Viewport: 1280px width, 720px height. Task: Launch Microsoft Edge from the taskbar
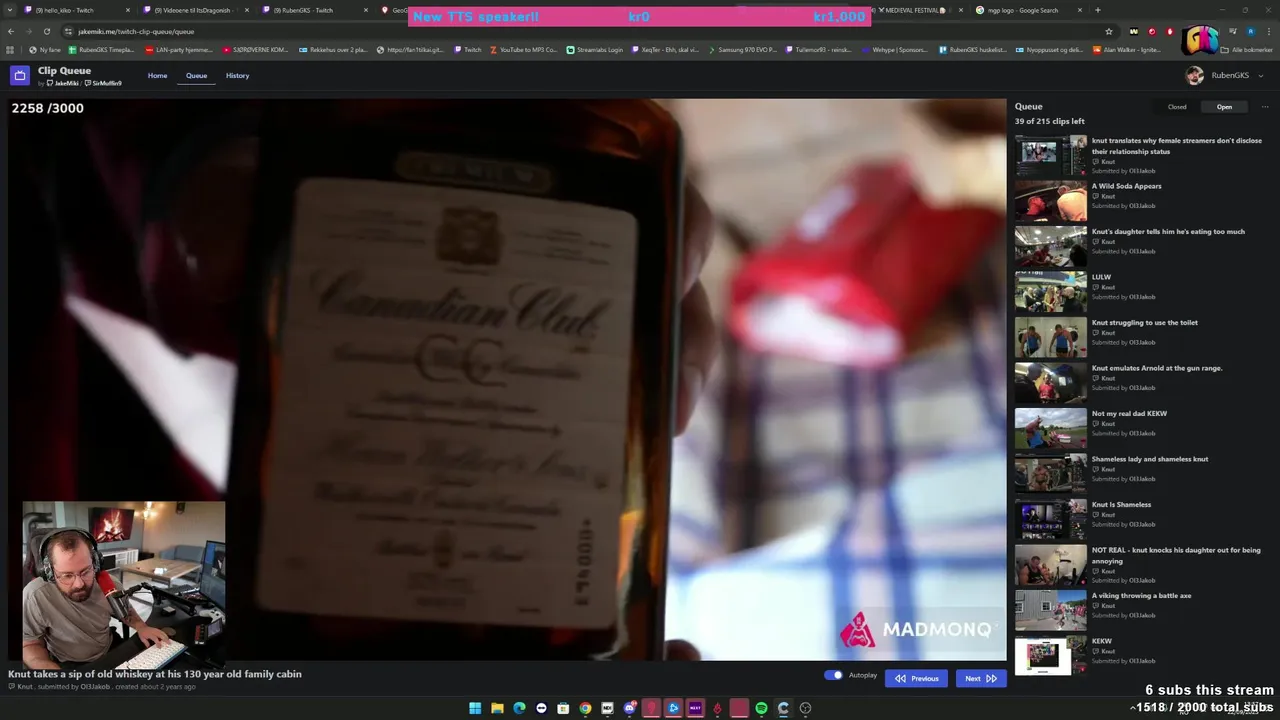click(x=519, y=708)
